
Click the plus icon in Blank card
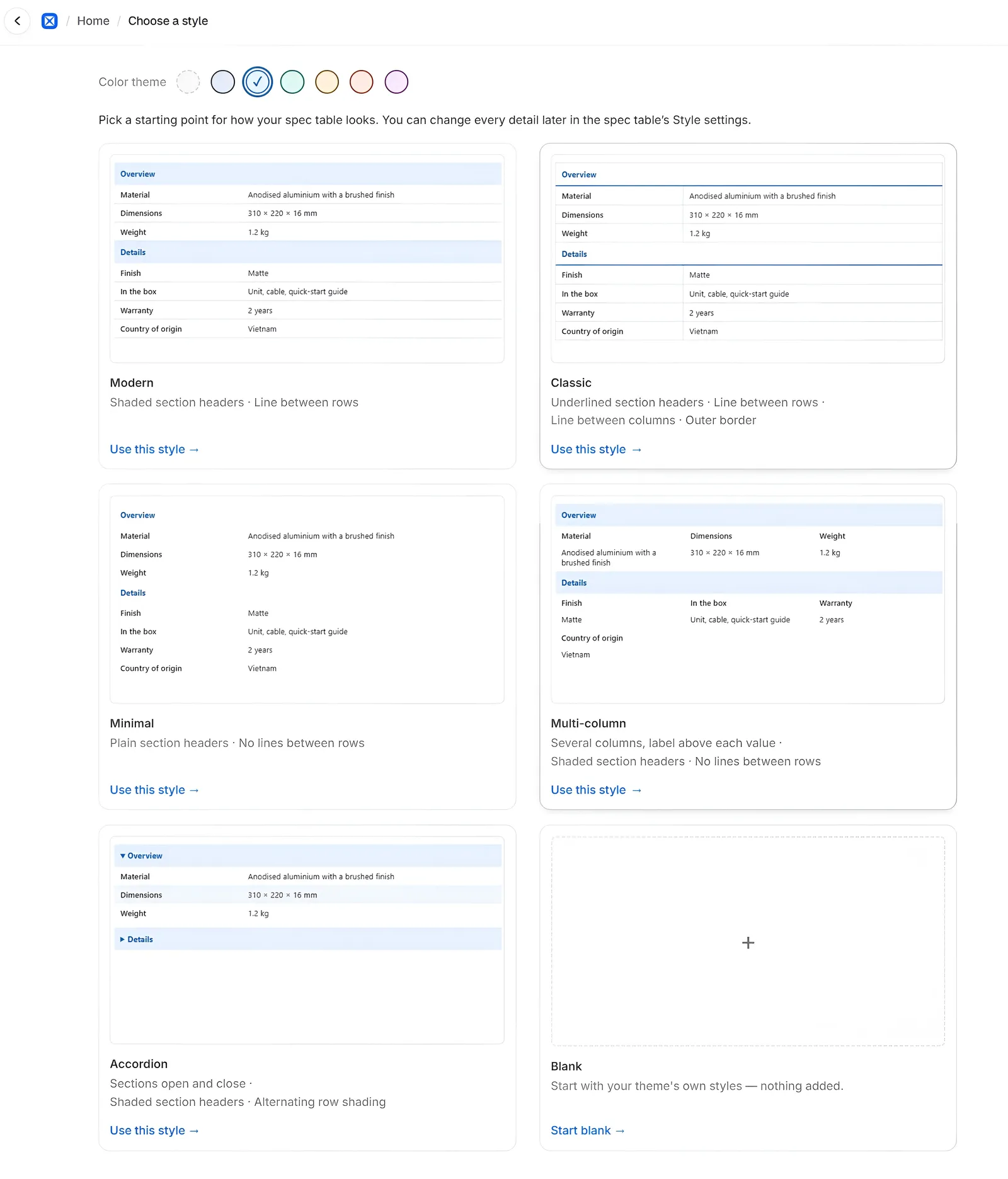[x=748, y=942]
